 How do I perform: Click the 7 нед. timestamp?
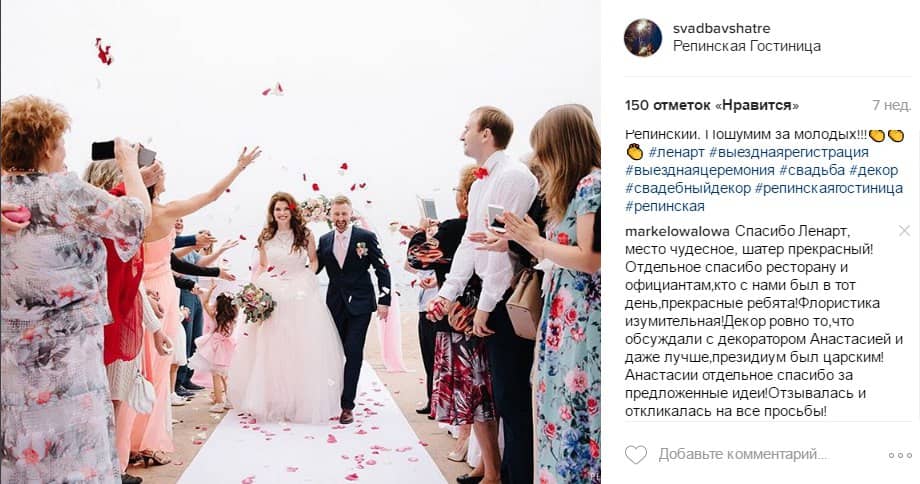point(891,106)
